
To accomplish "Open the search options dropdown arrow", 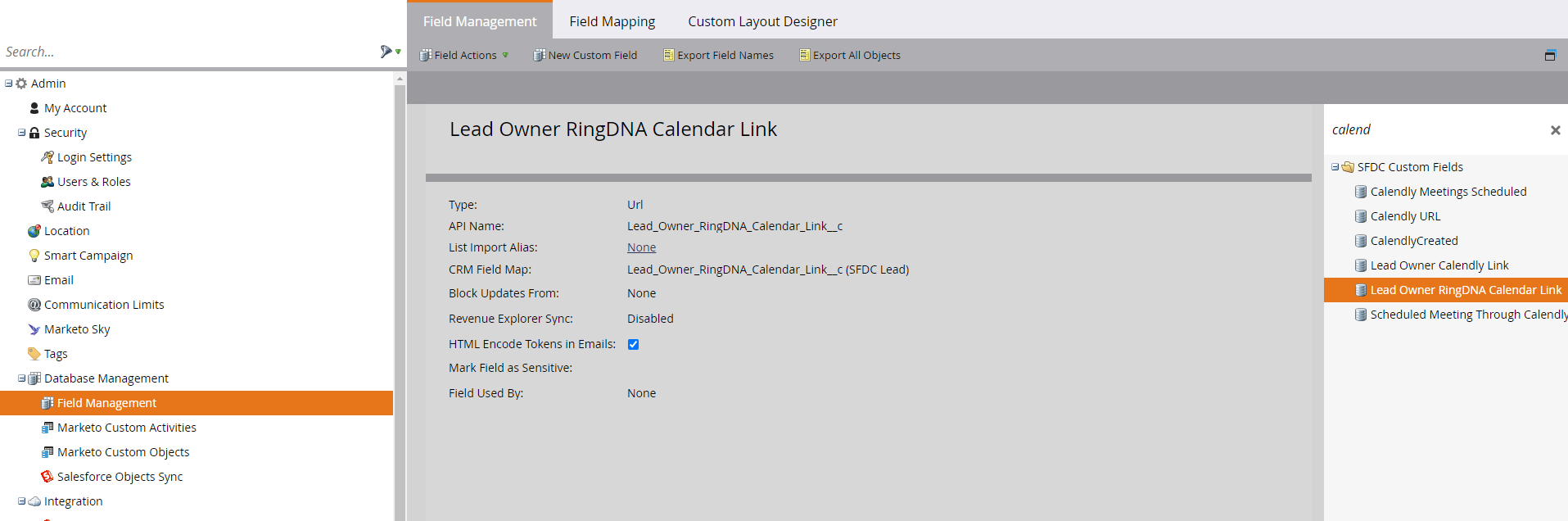I will click(x=398, y=52).
